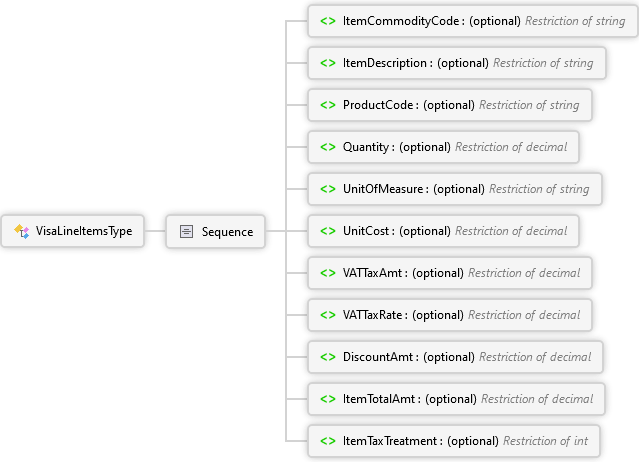This screenshot has width=639, height=462.
Task: Select the ItemTotalAmt element label
Action: (x=381, y=399)
